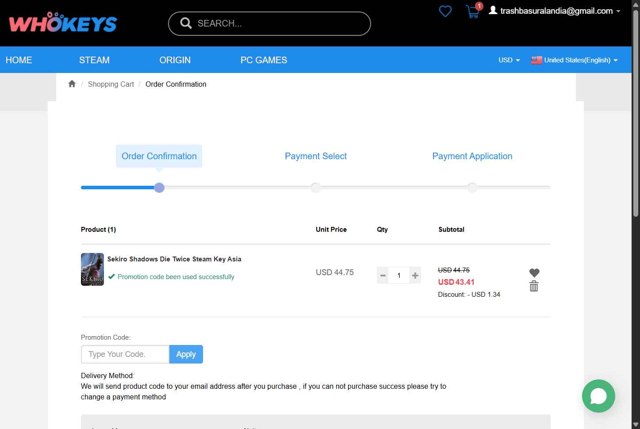Screen dimensions: 640x429
Task: Click the Qty column header
Action: click(x=382, y=229)
